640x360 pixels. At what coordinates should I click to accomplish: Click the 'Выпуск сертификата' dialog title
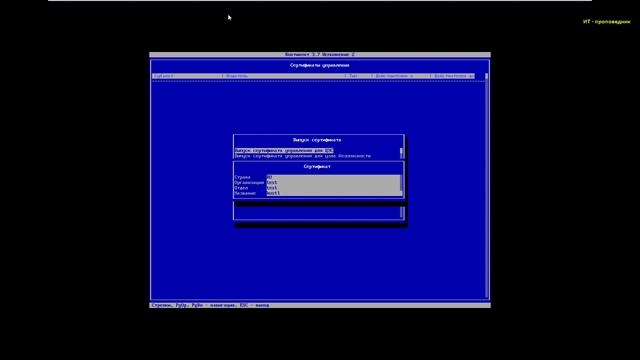pos(317,140)
